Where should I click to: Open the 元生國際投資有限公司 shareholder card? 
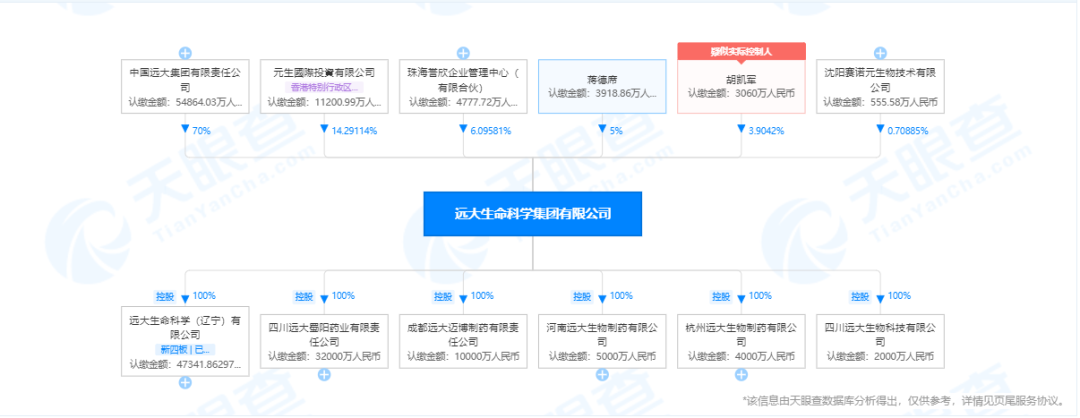point(324,86)
